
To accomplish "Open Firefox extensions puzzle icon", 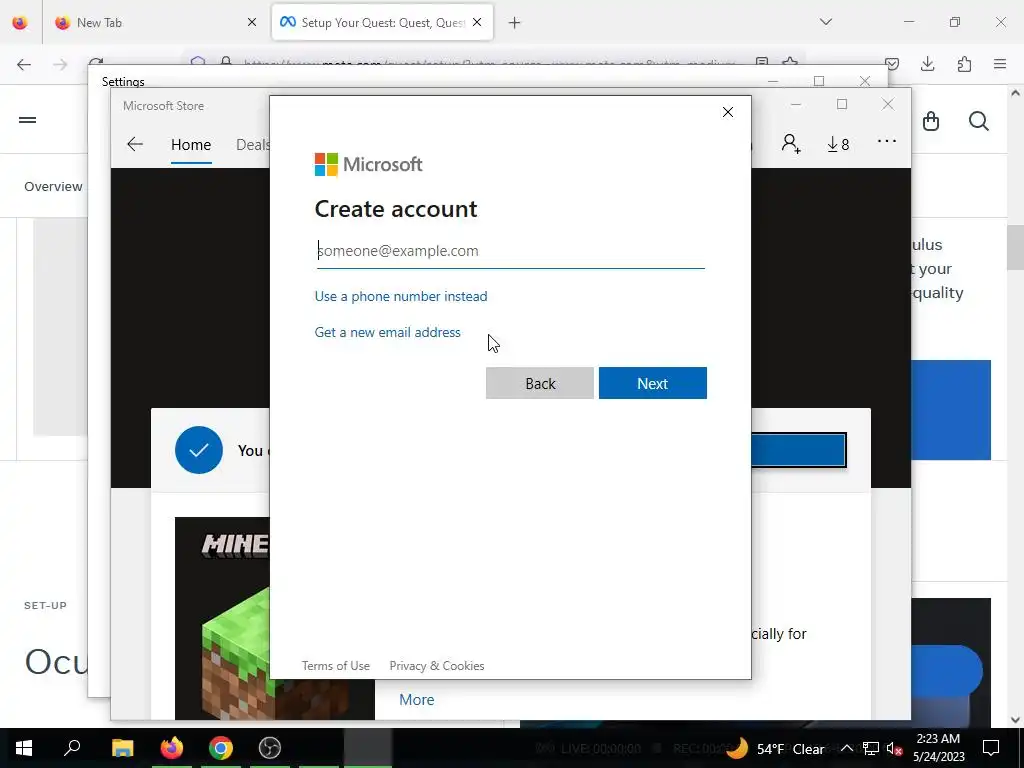I will 964,64.
